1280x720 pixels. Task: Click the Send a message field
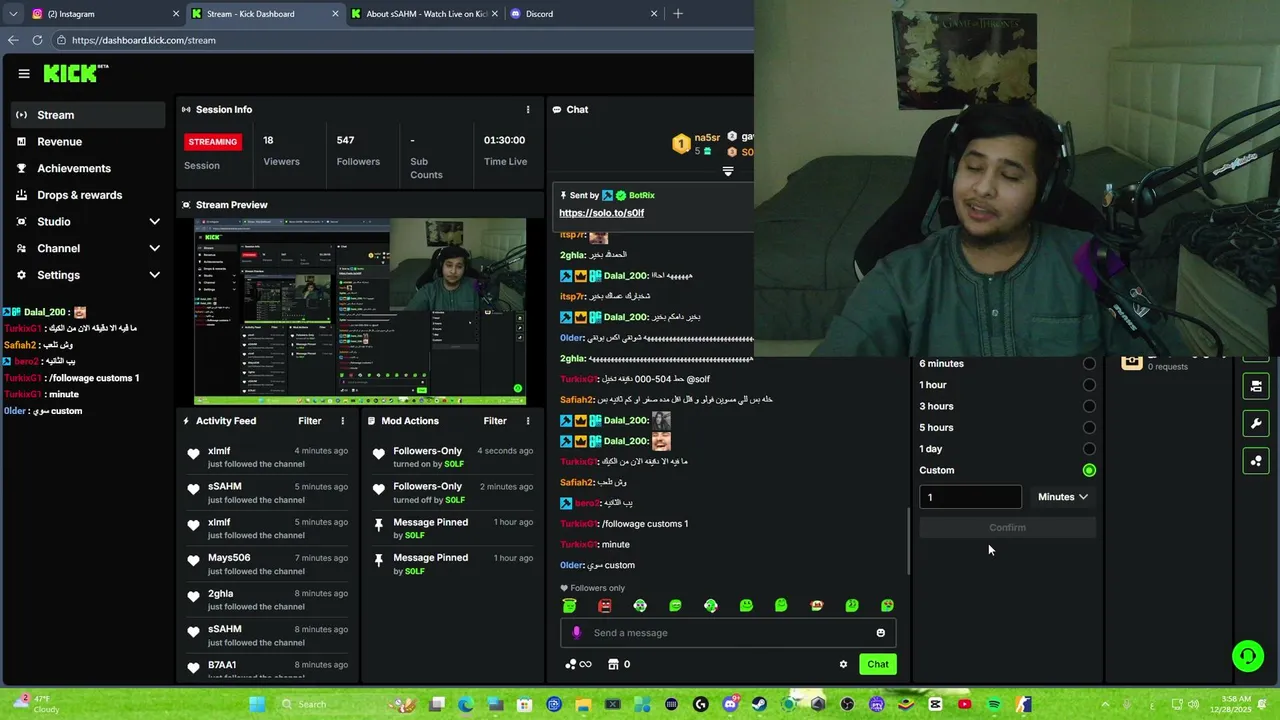click(730, 633)
